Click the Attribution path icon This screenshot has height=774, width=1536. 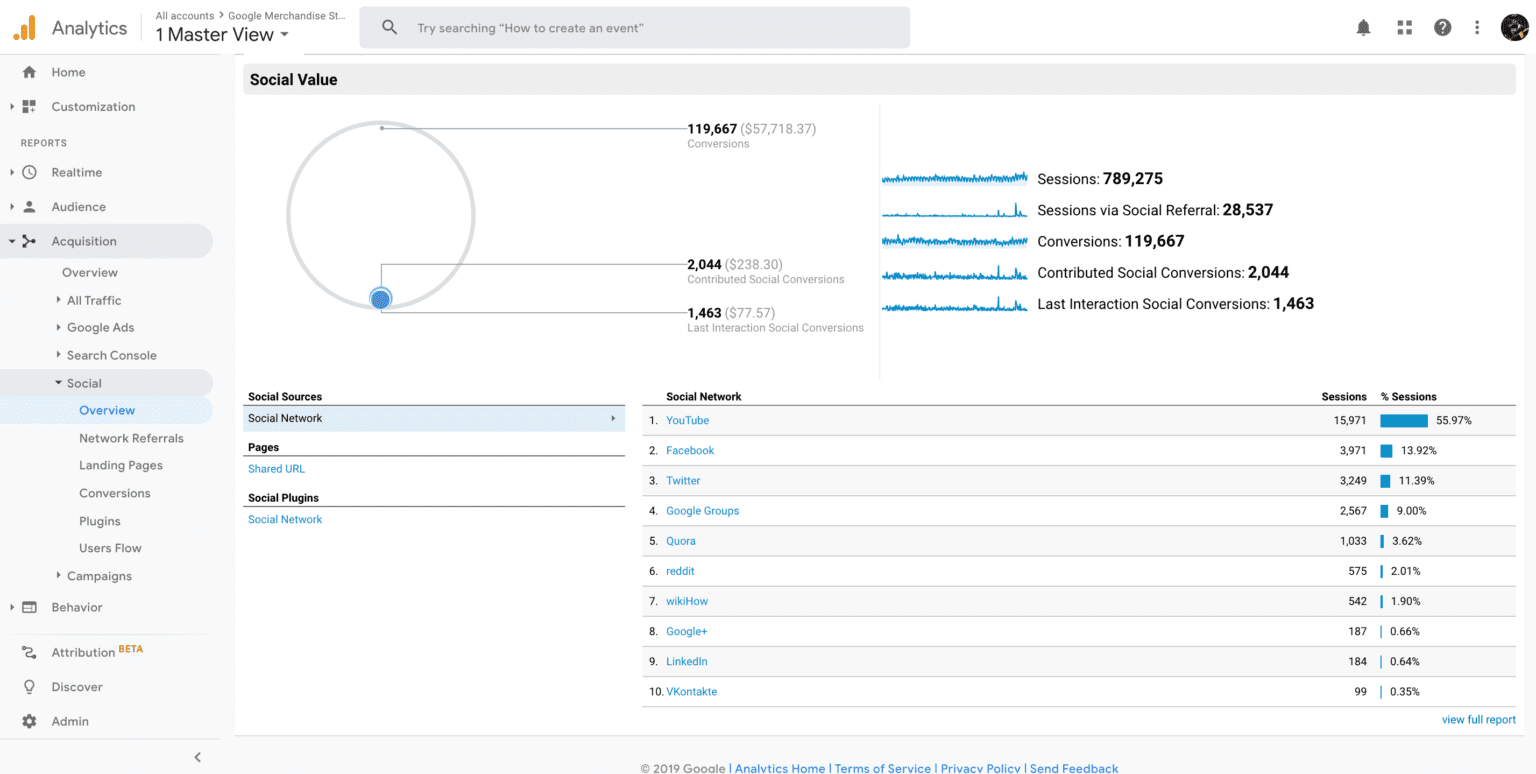(x=29, y=652)
